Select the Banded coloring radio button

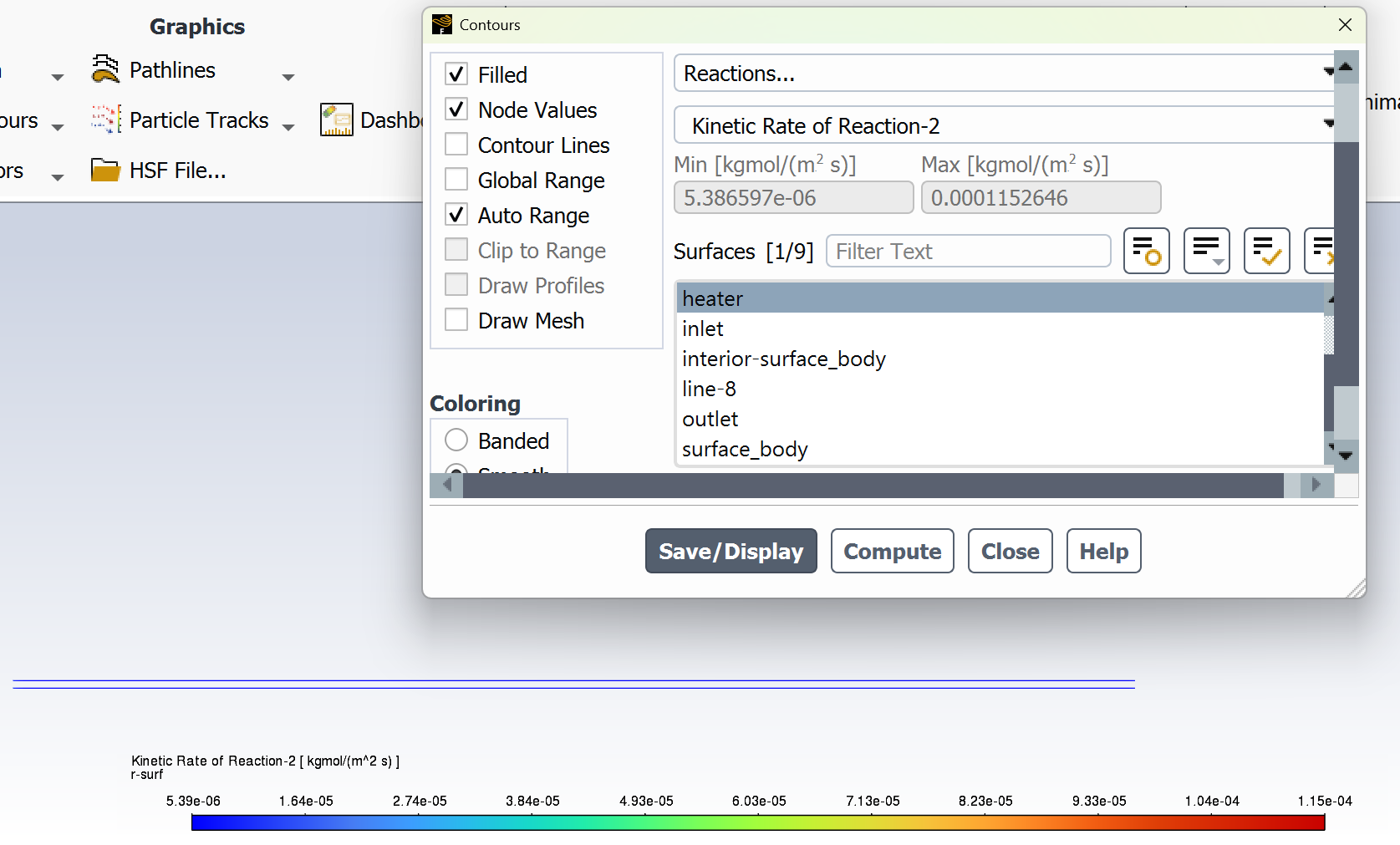(456, 440)
